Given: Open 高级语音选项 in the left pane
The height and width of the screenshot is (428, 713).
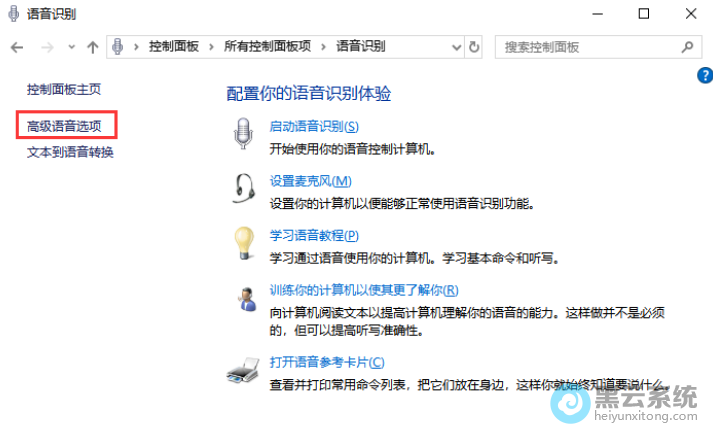Looking at the screenshot, I should [65, 125].
